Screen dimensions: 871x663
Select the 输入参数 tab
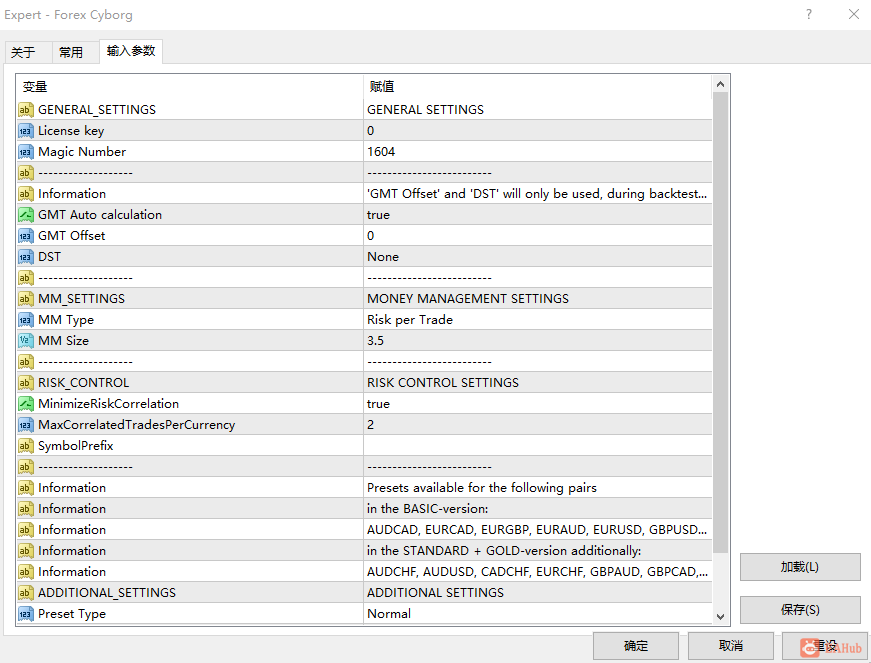pos(131,51)
